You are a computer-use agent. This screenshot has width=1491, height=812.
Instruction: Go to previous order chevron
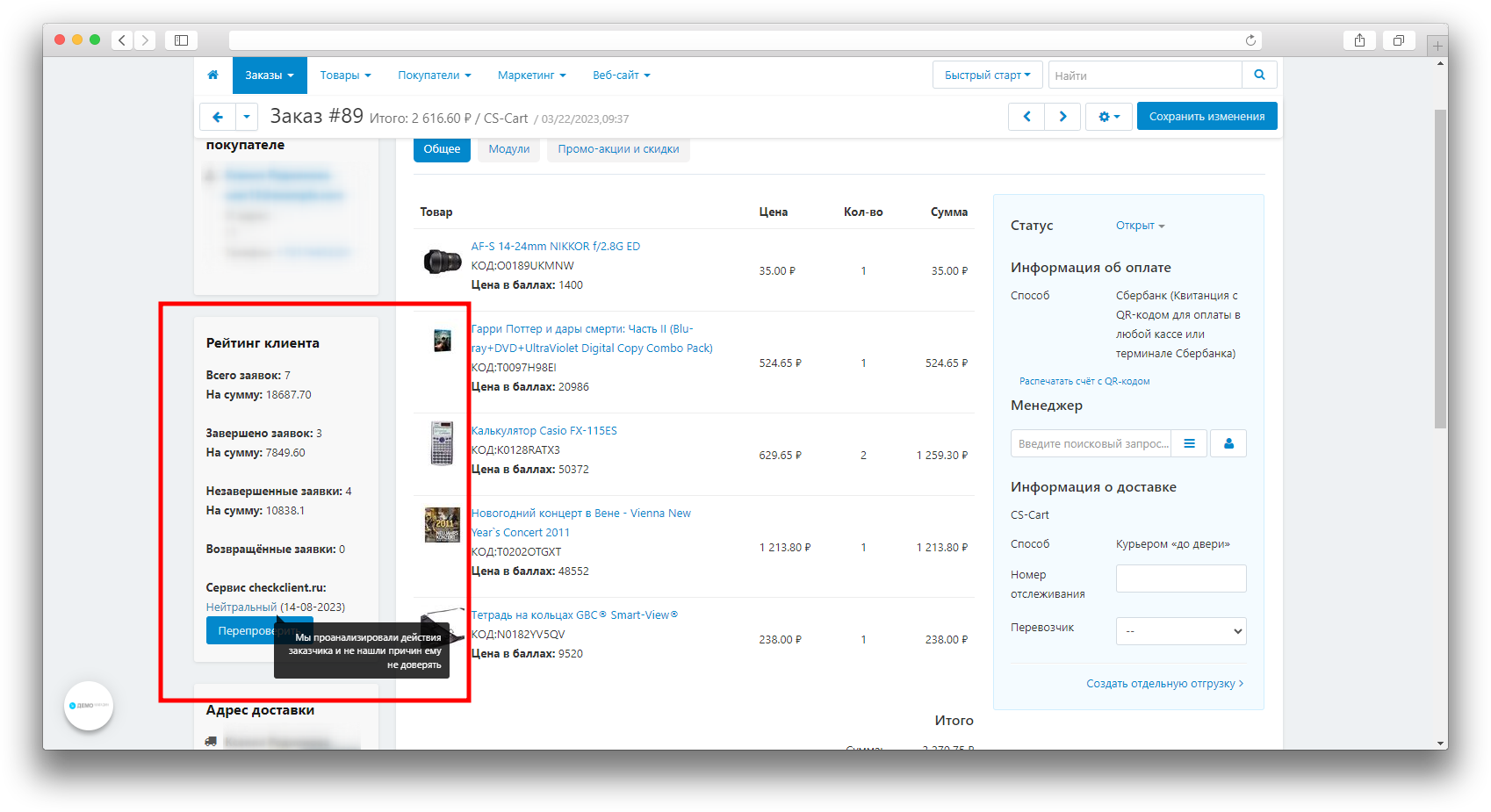(1026, 117)
